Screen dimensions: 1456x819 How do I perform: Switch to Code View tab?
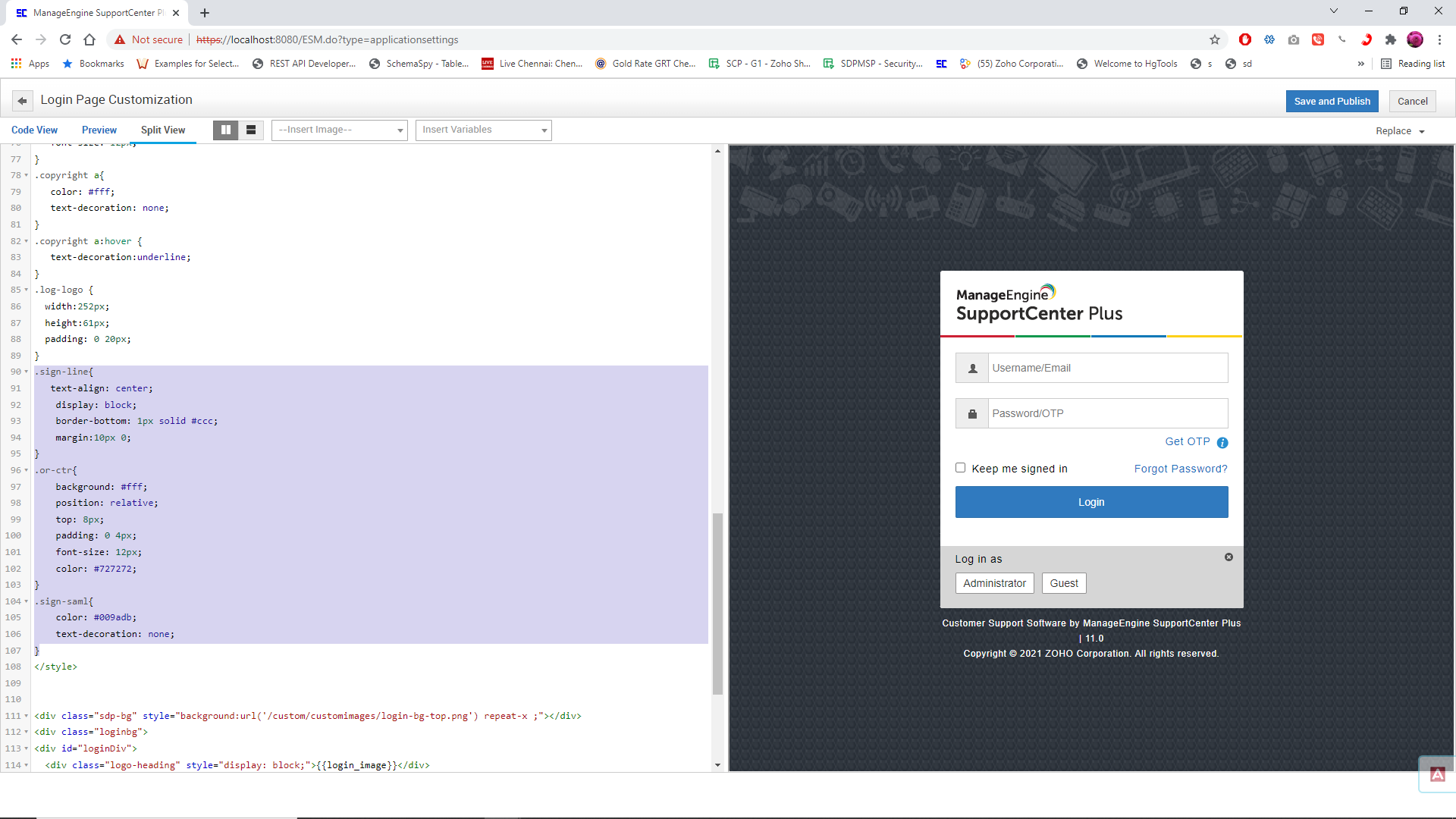coord(34,130)
